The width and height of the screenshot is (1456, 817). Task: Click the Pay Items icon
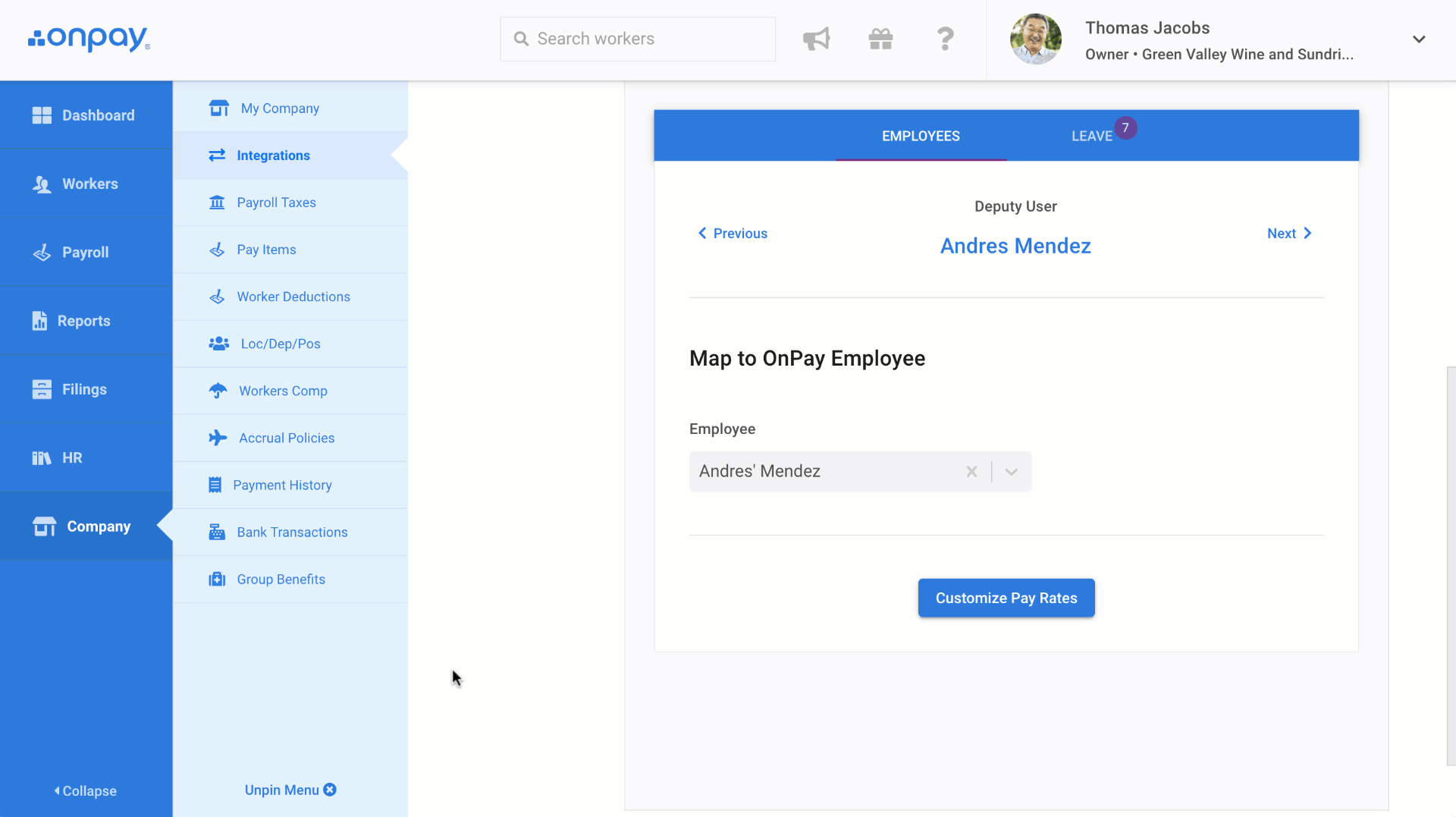pyautogui.click(x=217, y=250)
